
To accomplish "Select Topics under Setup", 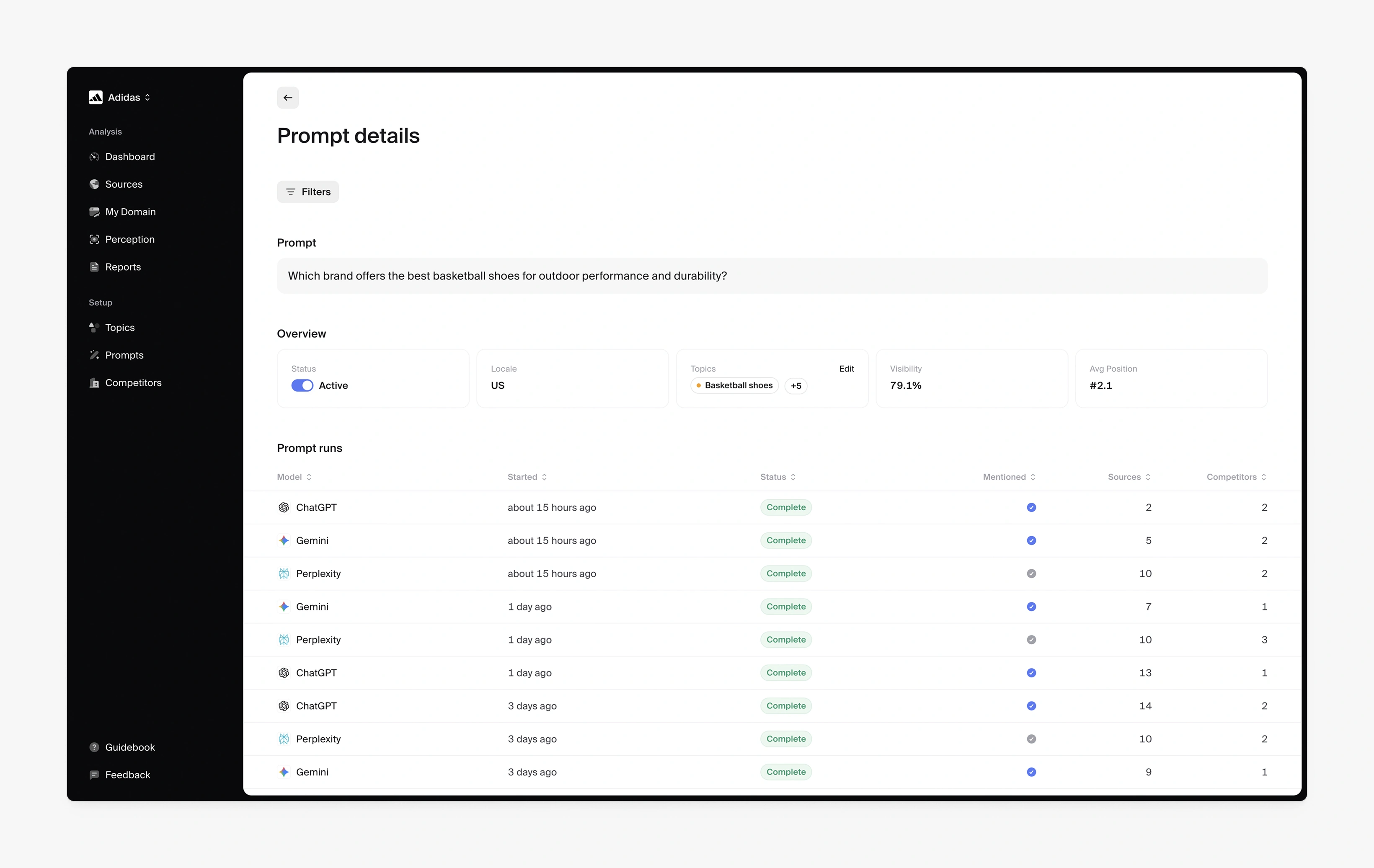I will click(120, 328).
